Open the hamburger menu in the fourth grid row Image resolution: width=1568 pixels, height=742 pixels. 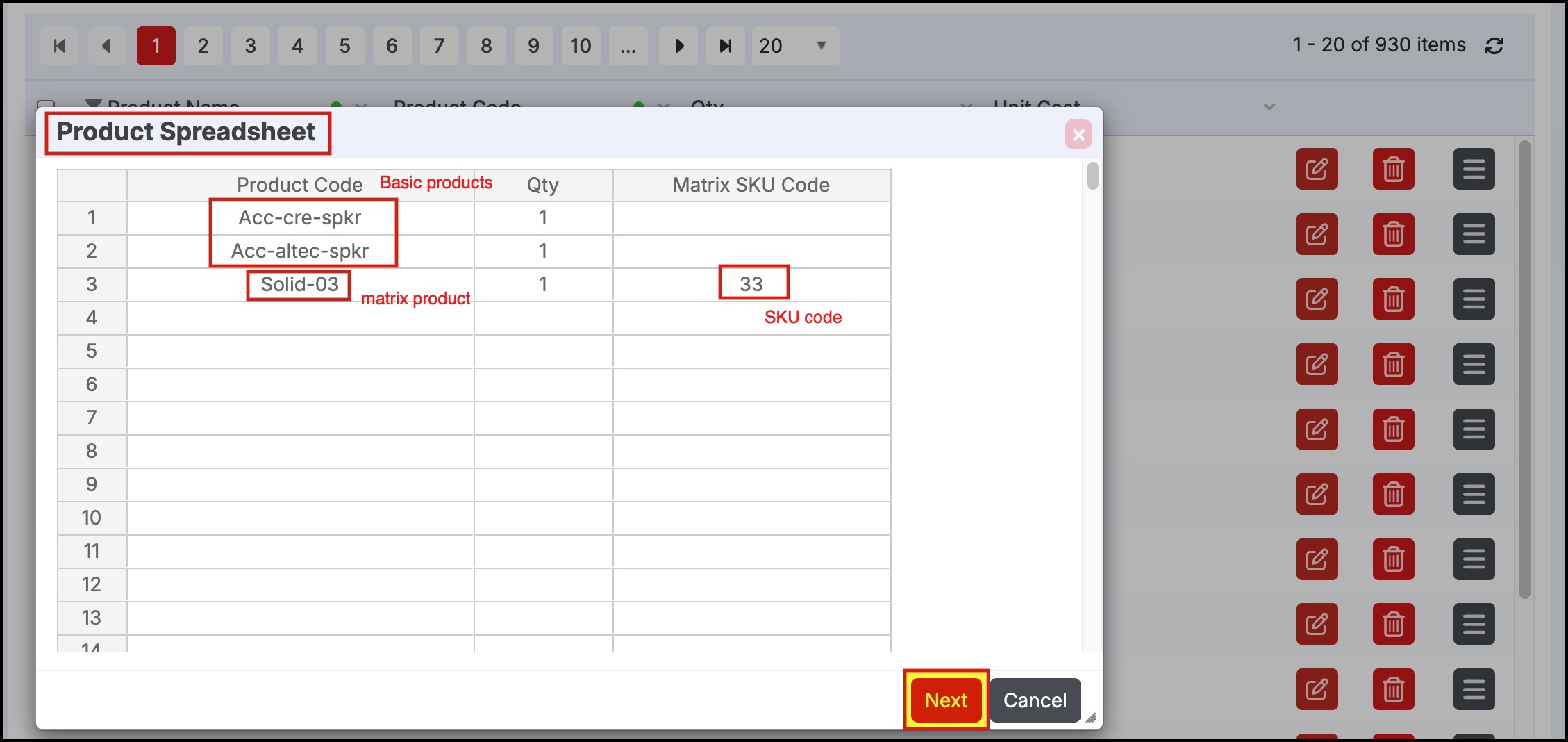(1474, 364)
